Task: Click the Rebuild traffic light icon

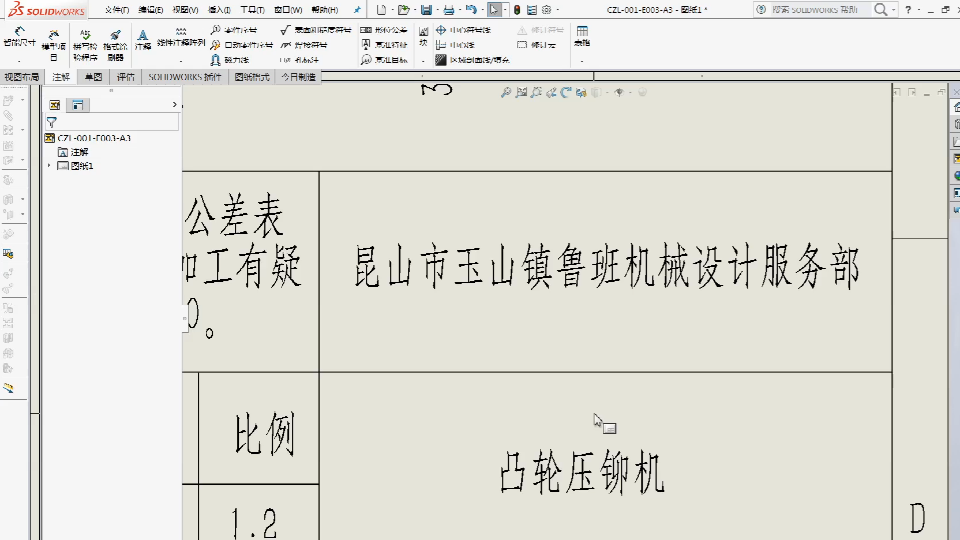Action: tap(517, 10)
